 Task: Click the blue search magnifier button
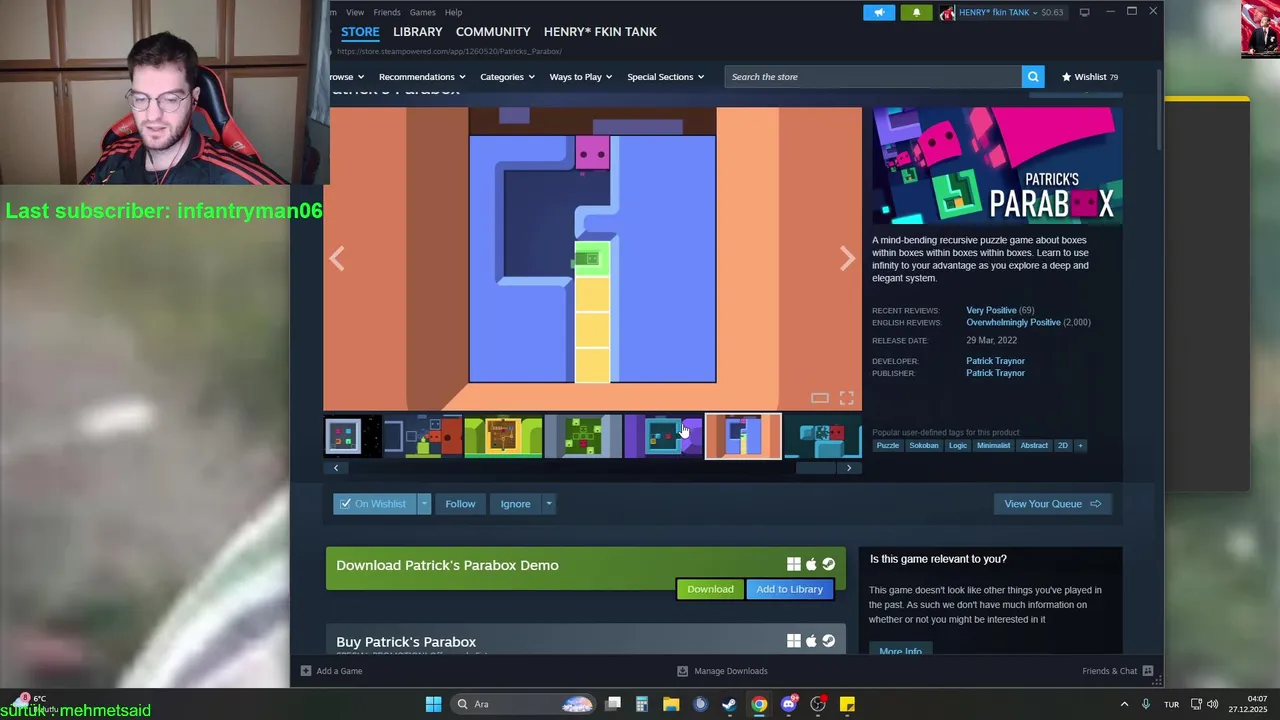1033,77
